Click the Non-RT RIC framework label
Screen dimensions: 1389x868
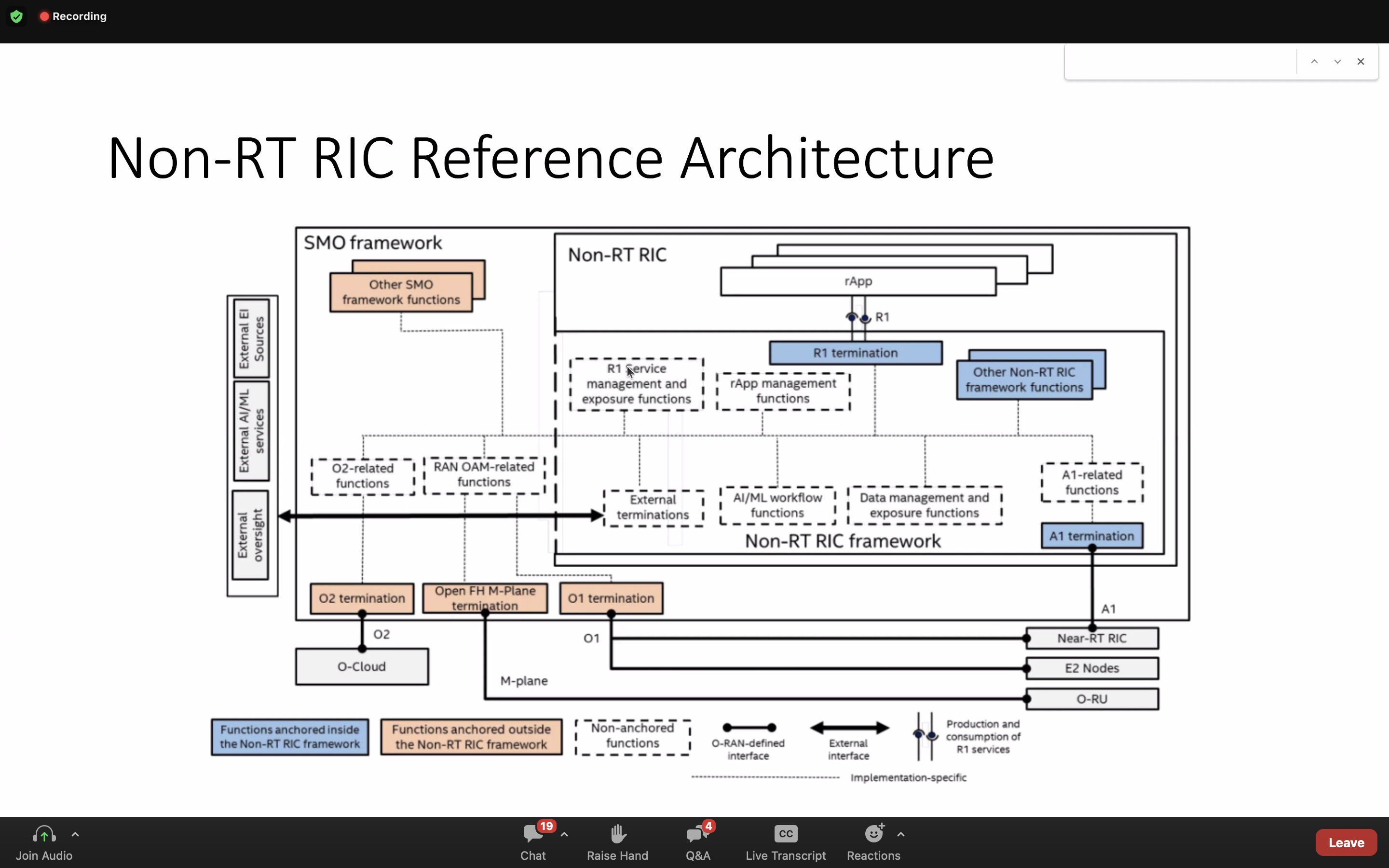[x=843, y=541]
